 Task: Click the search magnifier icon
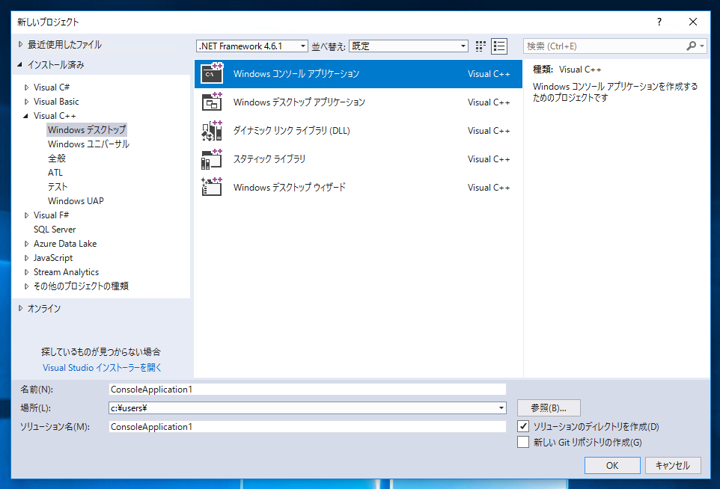pos(692,46)
